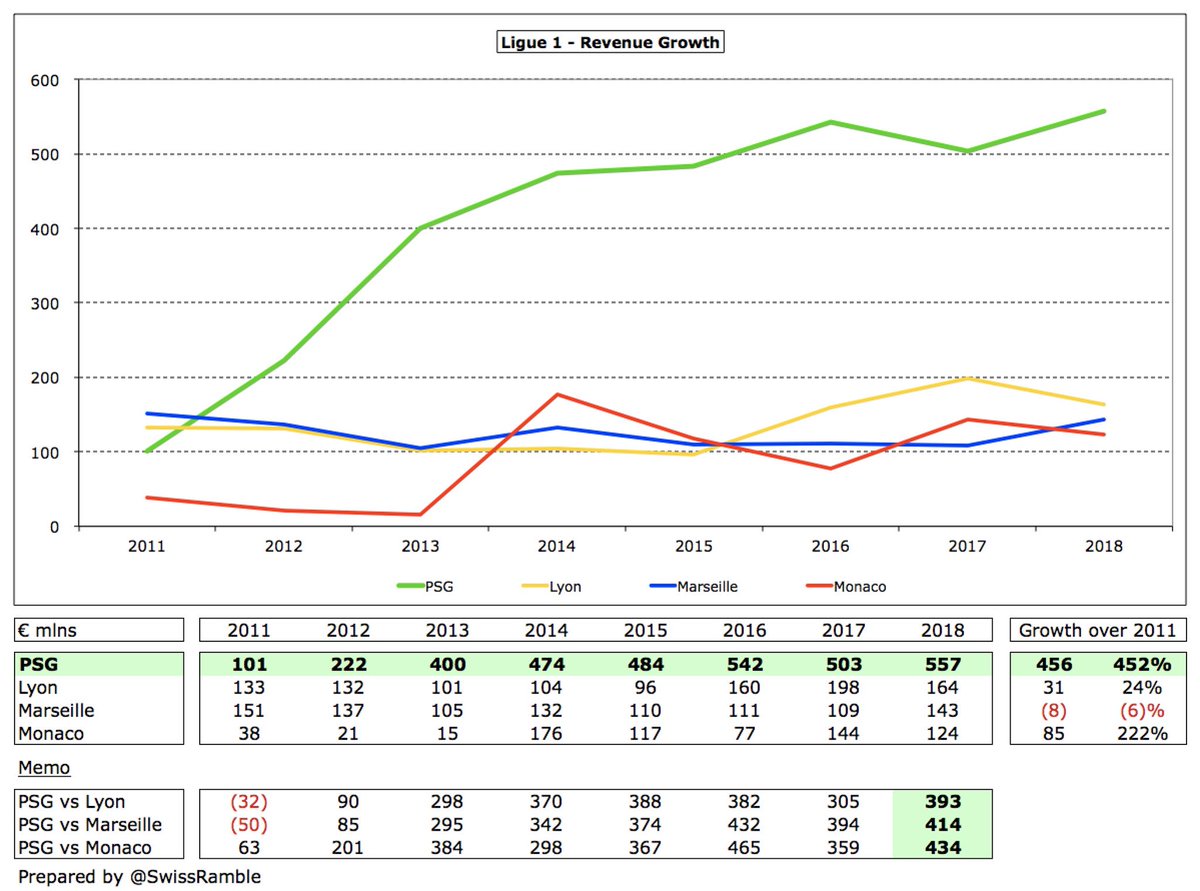Viewport: 1200px width, 891px height.
Task: Select the Lyon row label in table
Action: [x=38, y=687]
